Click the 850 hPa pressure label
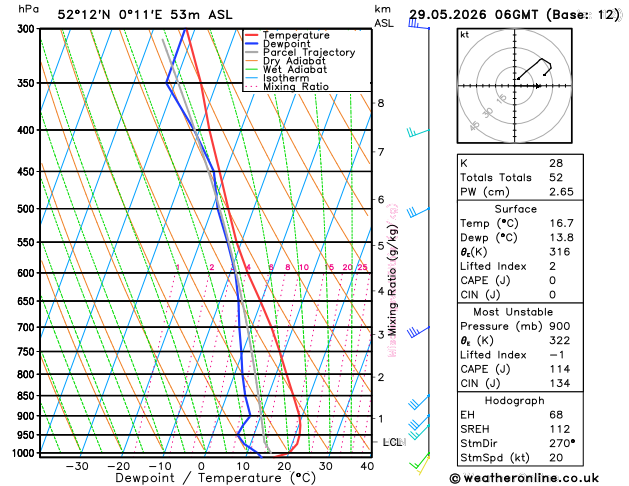629x486 pixels. click(x=28, y=396)
